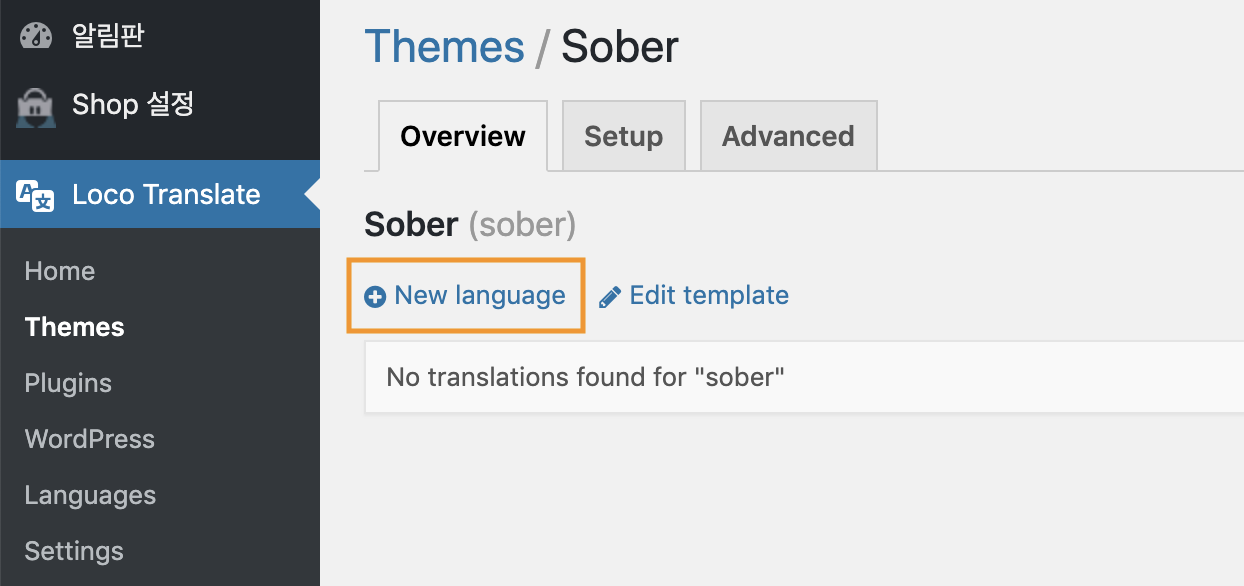Click the plus icon beside New language
The height and width of the screenshot is (586, 1244).
click(375, 296)
